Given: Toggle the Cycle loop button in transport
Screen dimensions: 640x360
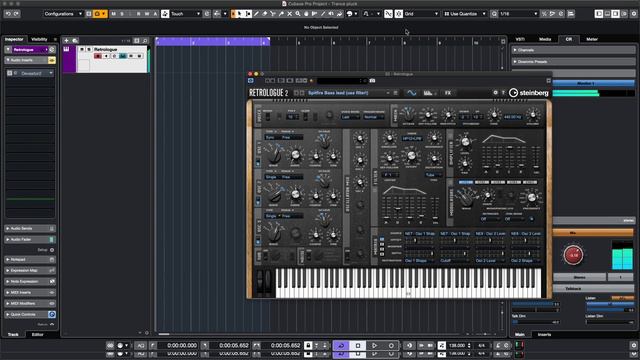Looking at the screenshot, I should click(341, 346).
